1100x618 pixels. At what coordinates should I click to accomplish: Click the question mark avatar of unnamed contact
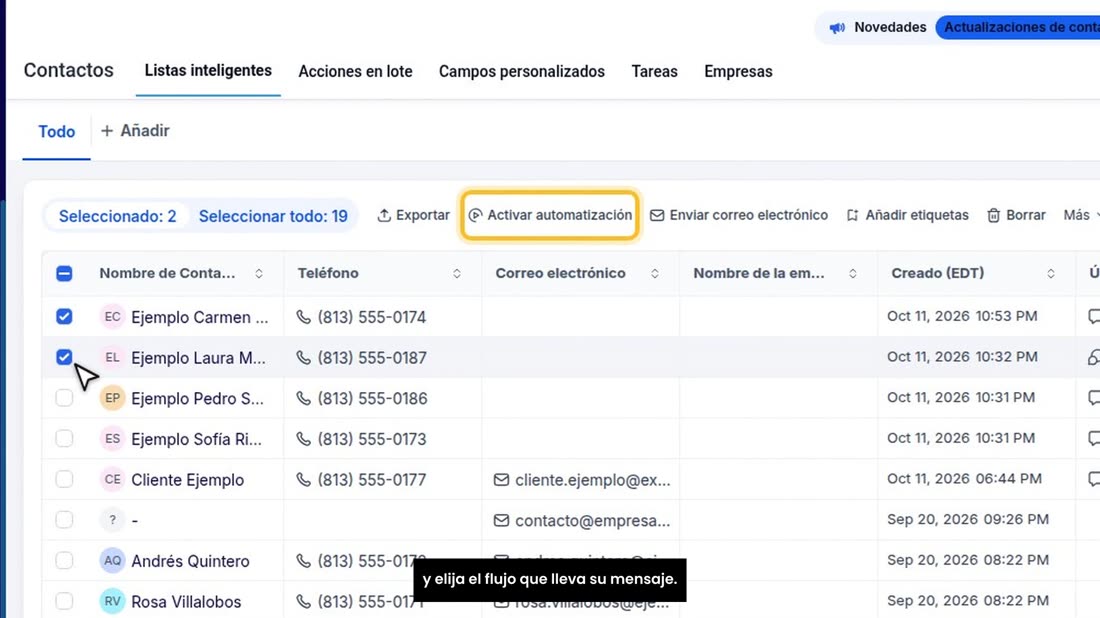pyautogui.click(x=112, y=520)
